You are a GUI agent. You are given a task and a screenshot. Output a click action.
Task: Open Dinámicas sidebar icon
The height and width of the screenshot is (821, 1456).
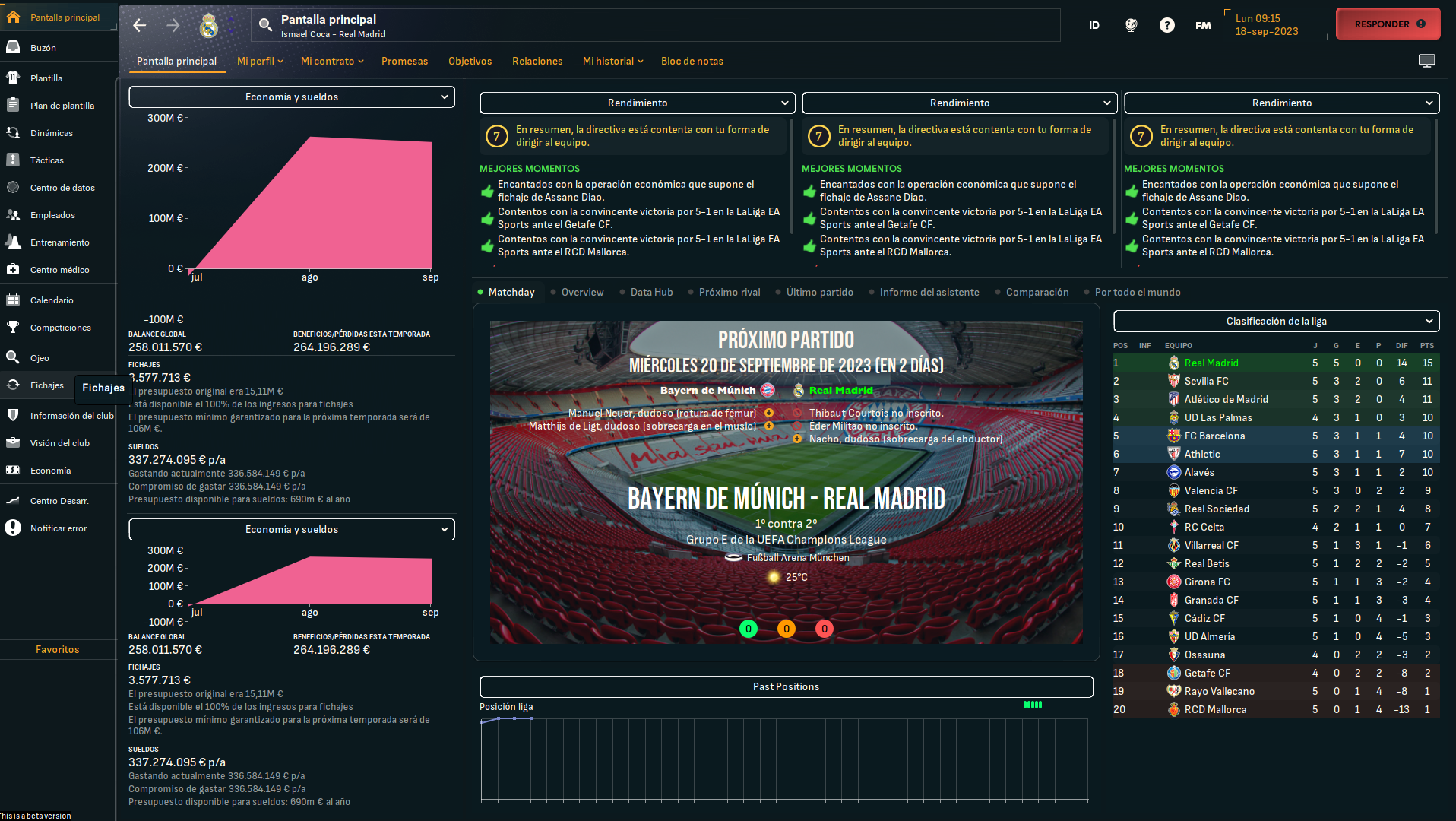13,132
